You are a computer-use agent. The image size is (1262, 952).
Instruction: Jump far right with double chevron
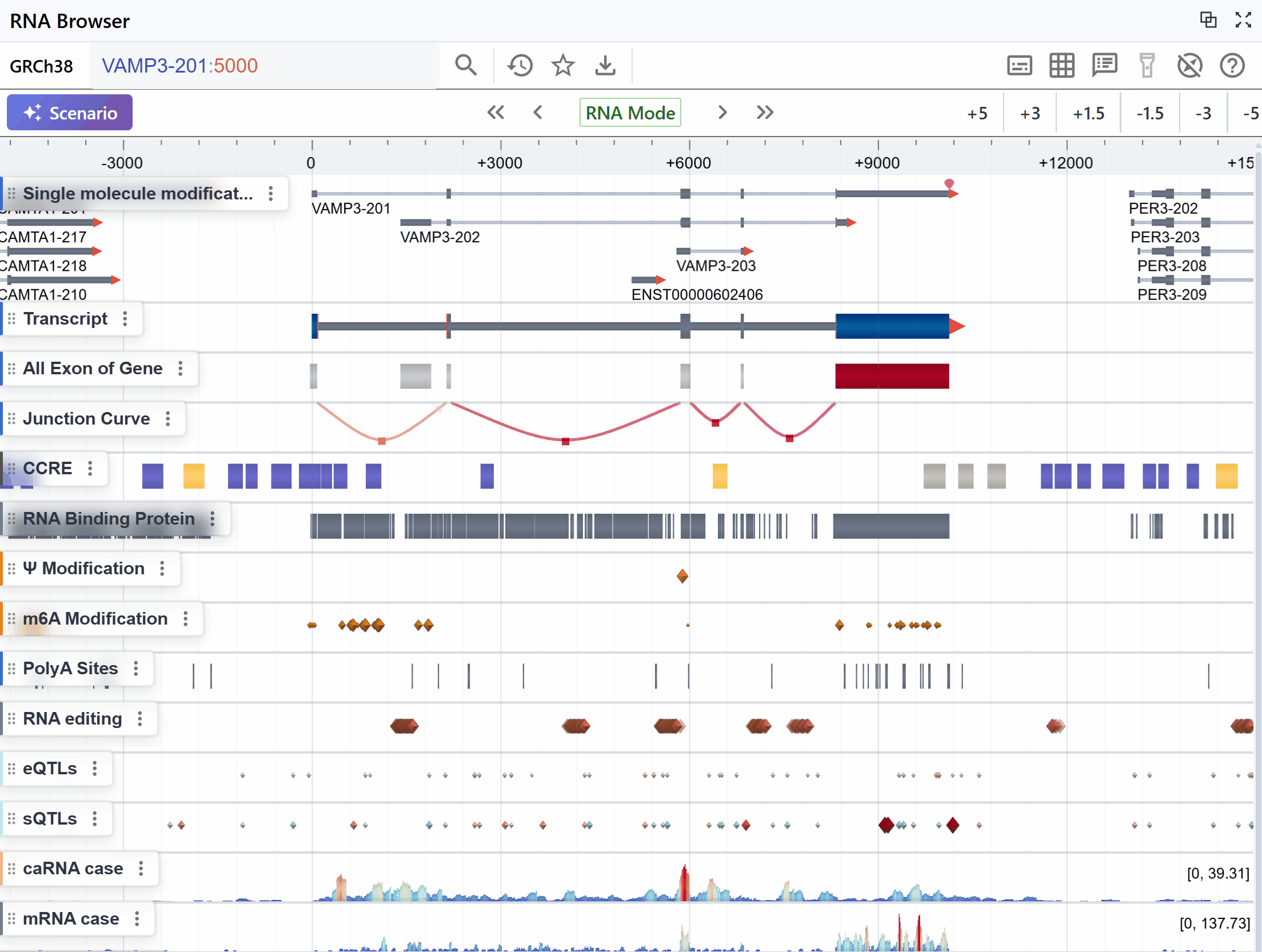point(765,113)
